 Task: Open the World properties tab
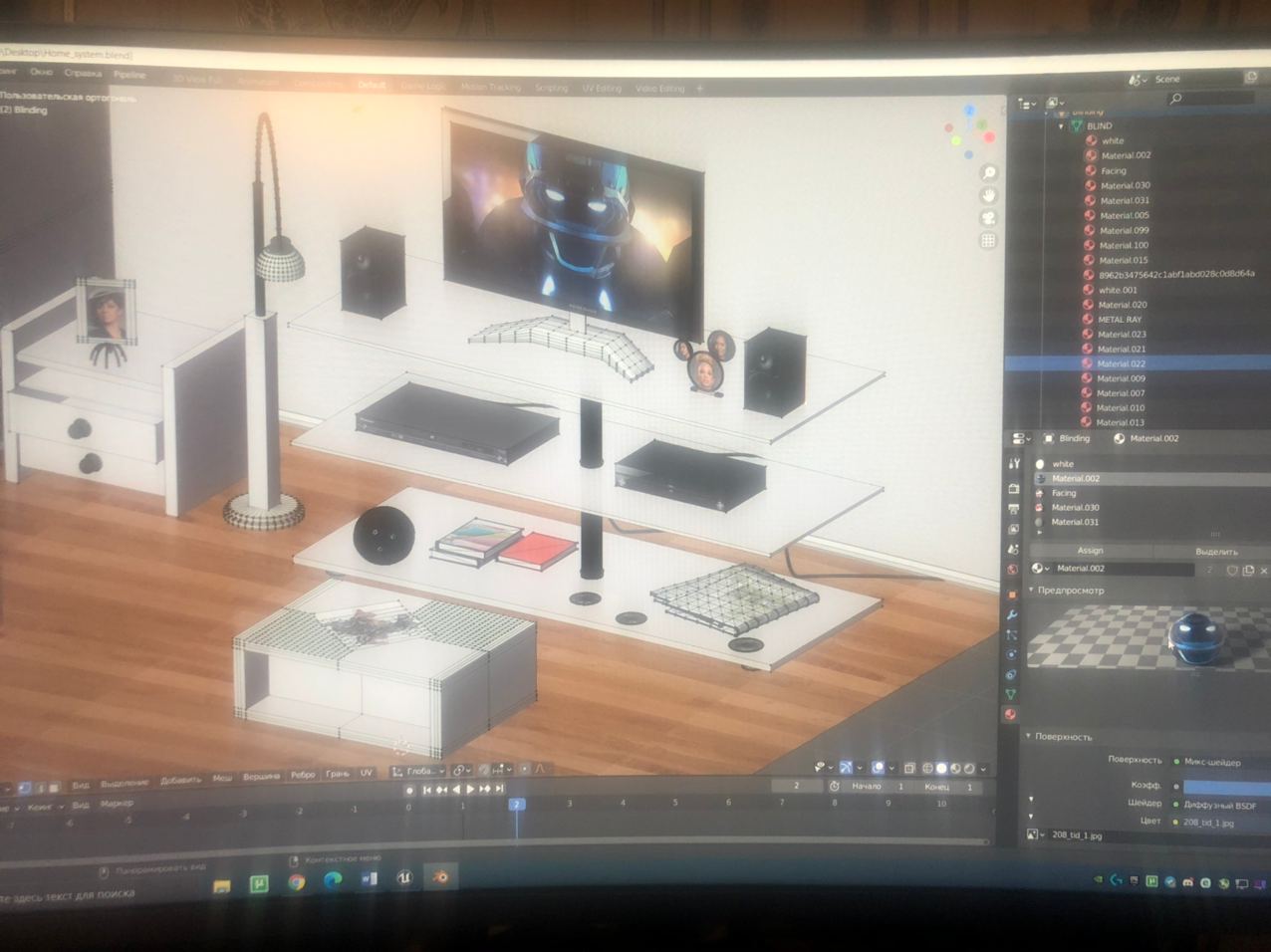[1013, 570]
